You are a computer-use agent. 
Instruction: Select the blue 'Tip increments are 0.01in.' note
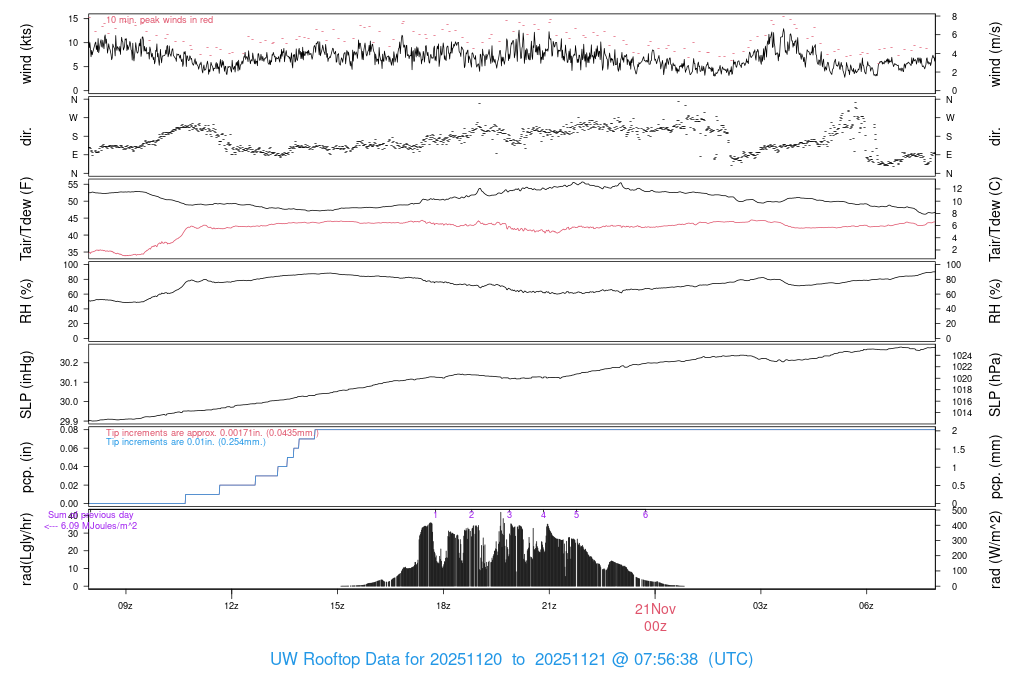point(186,442)
